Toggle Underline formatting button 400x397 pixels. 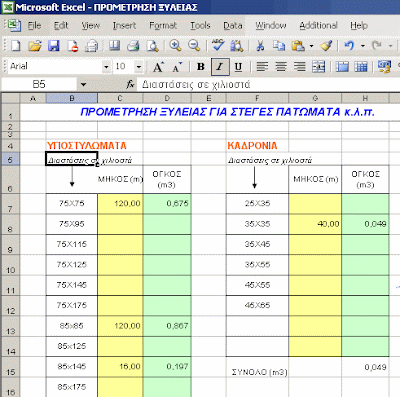click(x=238, y=67)
